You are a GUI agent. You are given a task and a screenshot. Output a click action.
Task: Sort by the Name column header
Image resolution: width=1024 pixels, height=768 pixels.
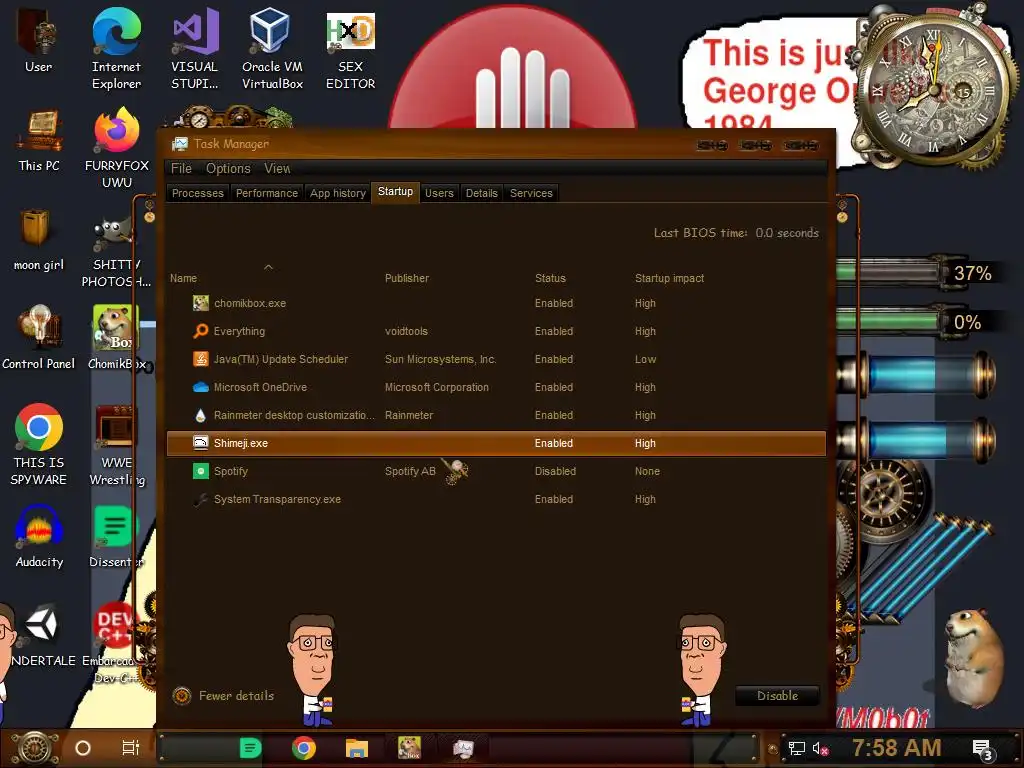click(184, 278)
